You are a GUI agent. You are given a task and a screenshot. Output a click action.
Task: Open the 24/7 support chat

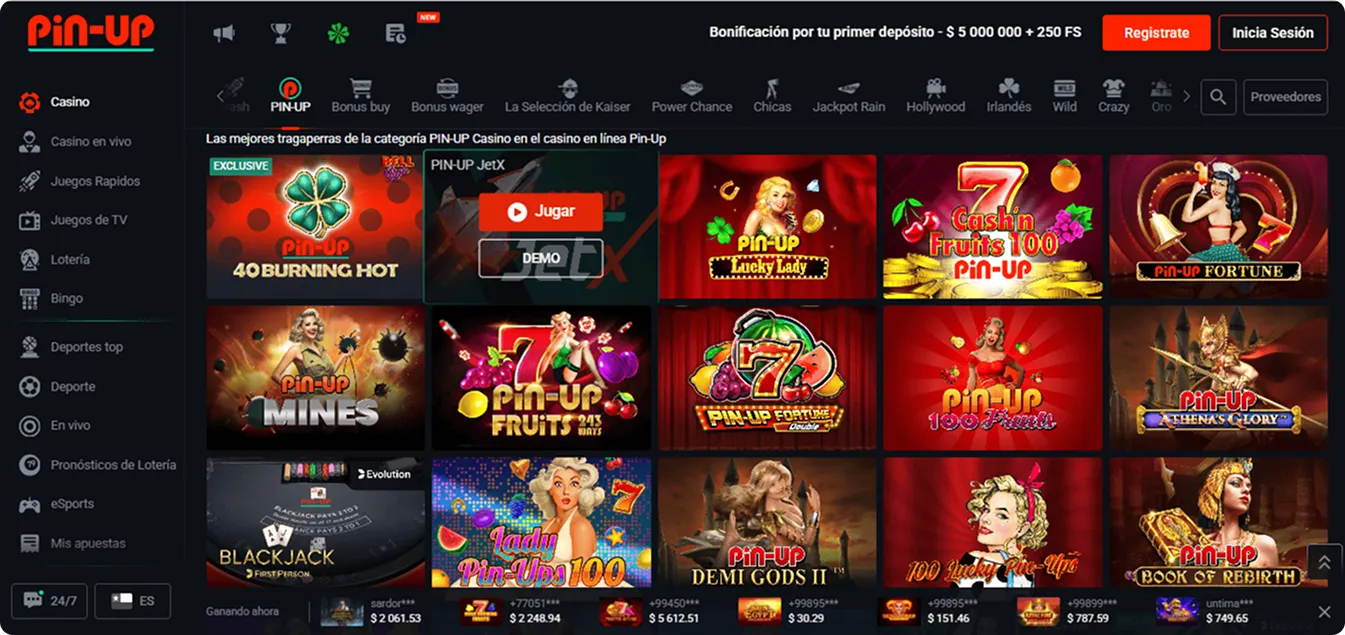(48, 600)
